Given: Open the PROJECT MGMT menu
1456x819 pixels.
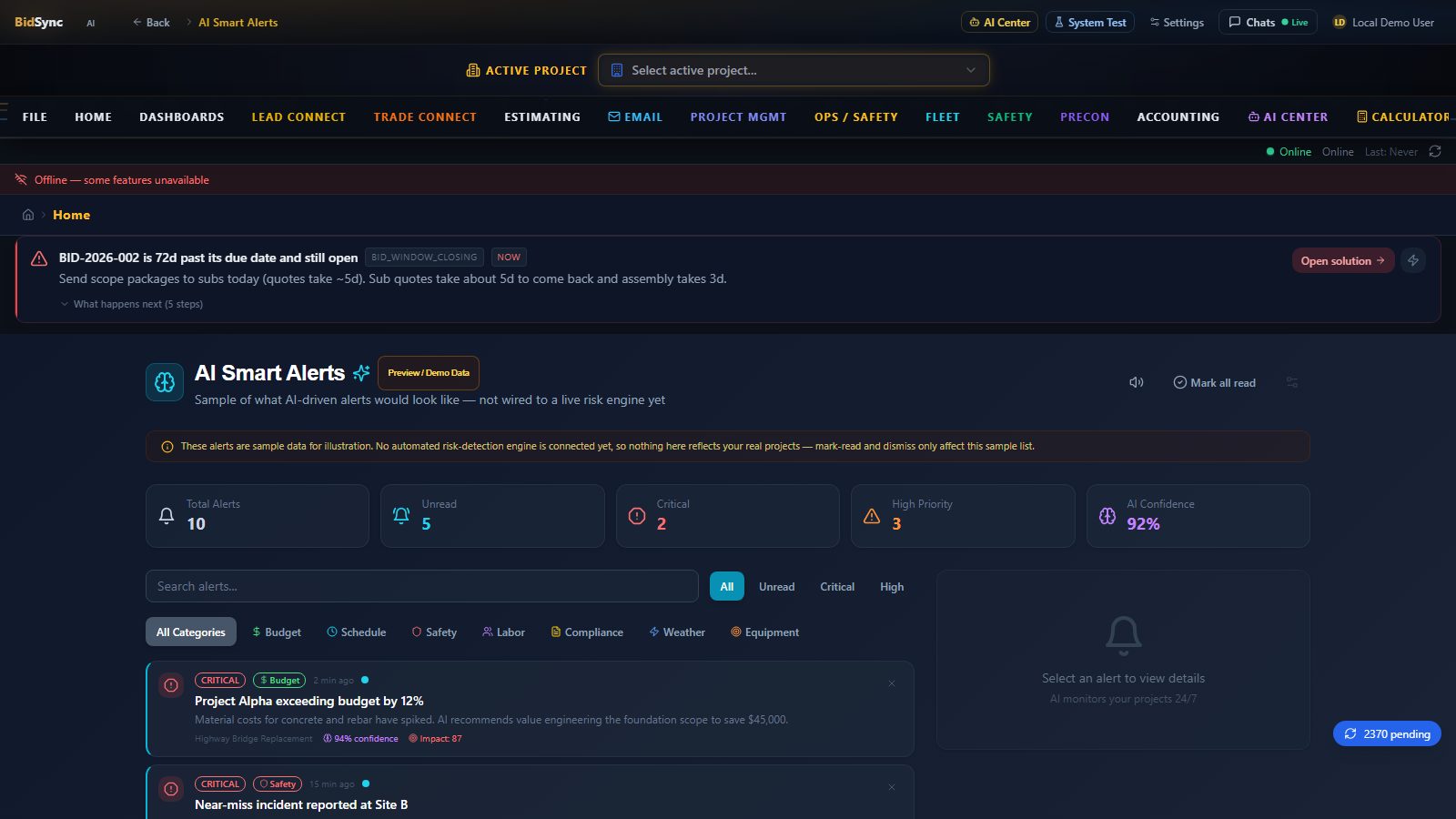Looking at the screenshot, I should [x=738, y=117].
